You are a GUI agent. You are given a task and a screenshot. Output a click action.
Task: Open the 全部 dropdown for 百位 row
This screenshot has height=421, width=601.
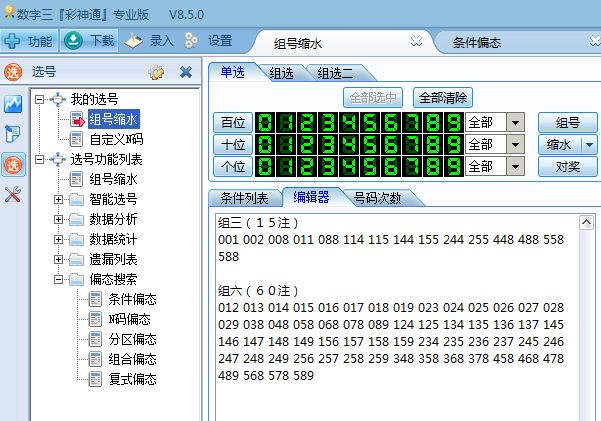coord(516,122)
